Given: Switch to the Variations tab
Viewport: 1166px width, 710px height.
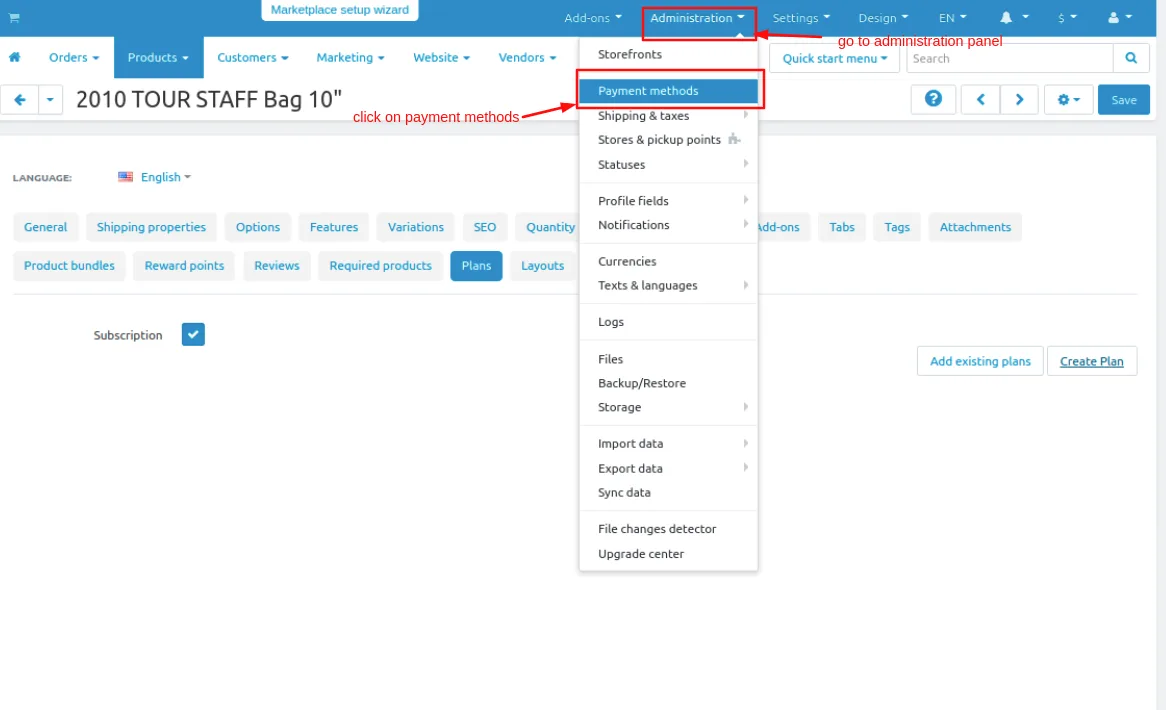Looking at the screenshot, I should pyautogui.click(x=416, y=227).
